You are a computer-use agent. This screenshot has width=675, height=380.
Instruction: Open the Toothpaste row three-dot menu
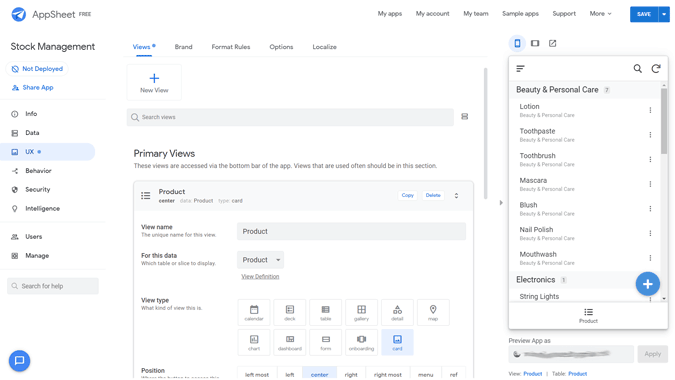click(x=650, y=135)
